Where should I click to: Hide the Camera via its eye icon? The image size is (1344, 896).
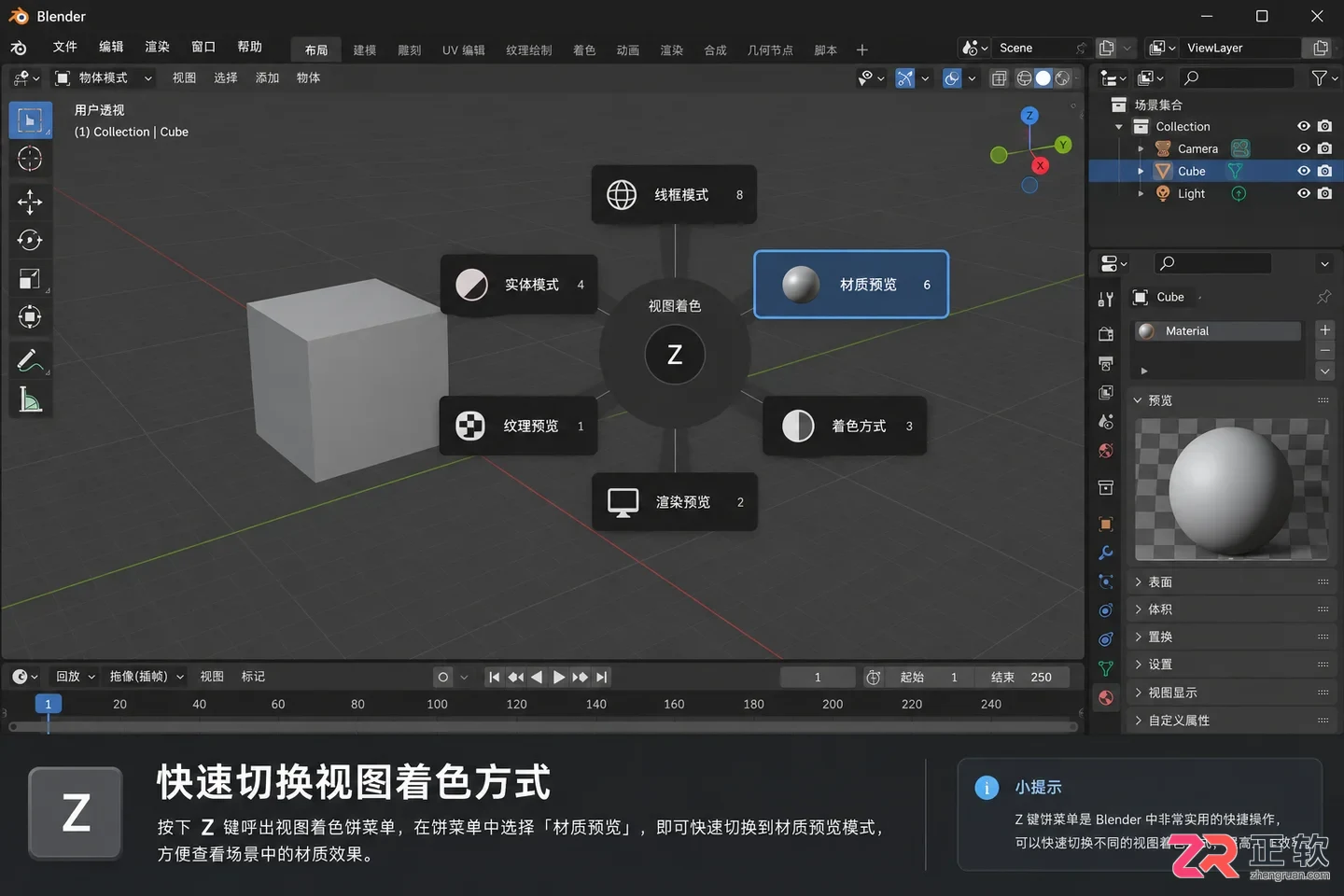coord(1304,148)
